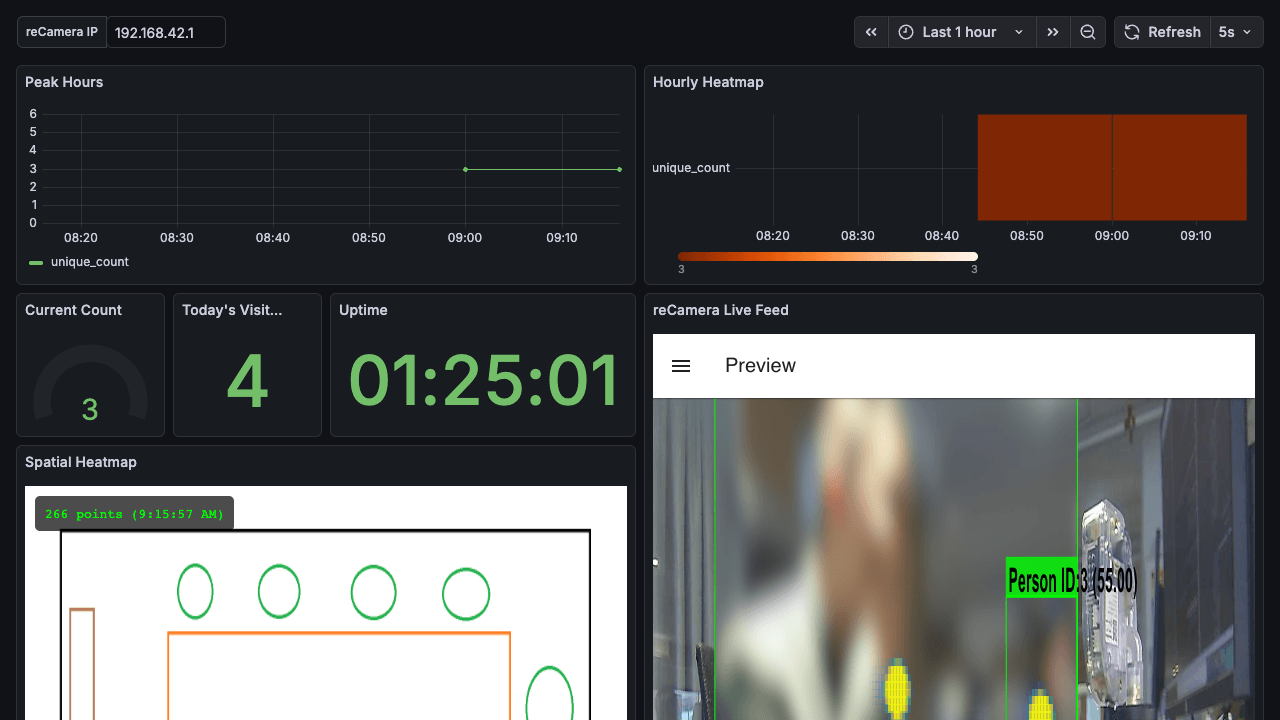
Task: Open the reCamera Live Feed panel title
Action: point(721,310)
